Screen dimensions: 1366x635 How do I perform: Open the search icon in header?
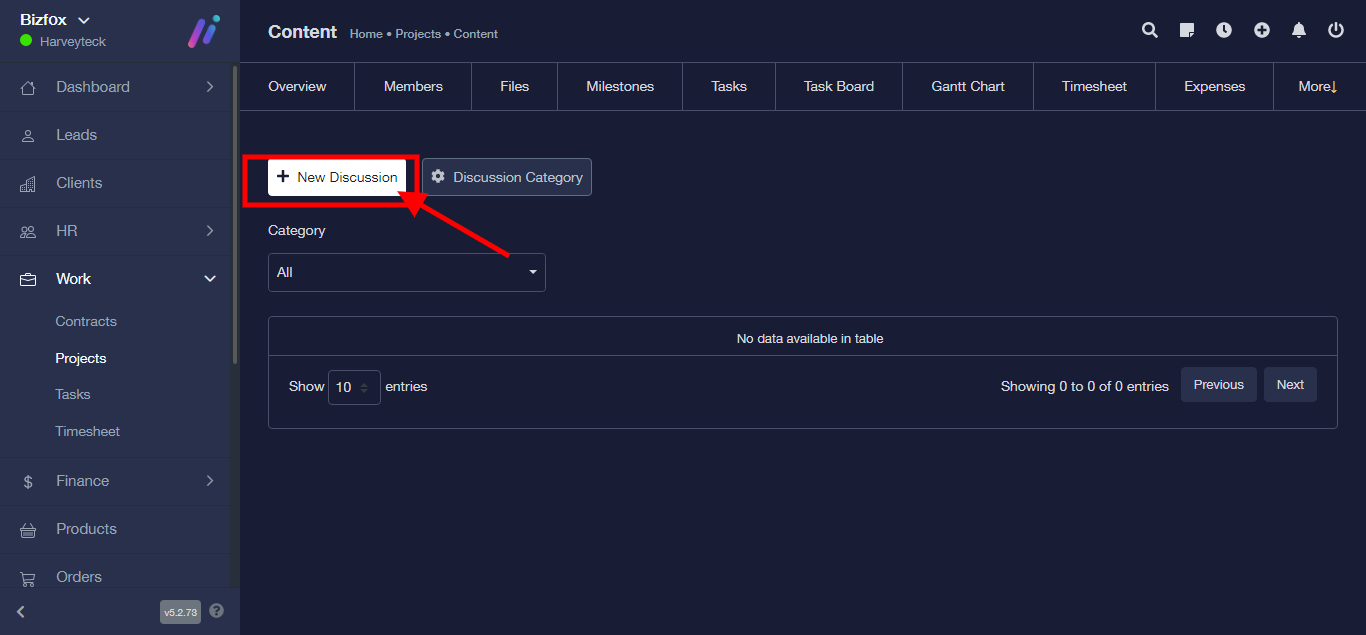1150,31
